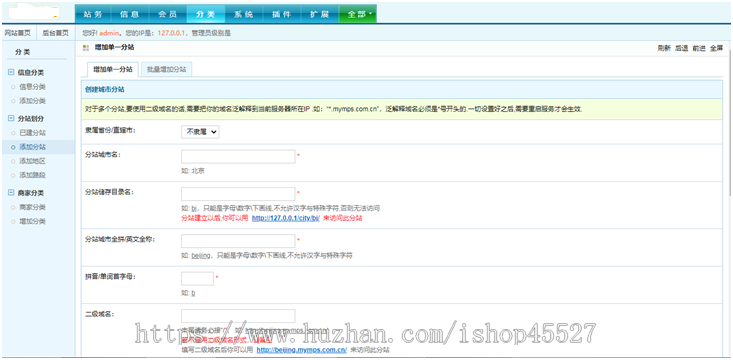Open the 扩展 top menu
This screenshot has height=360, width=733.
coord(319,14)
